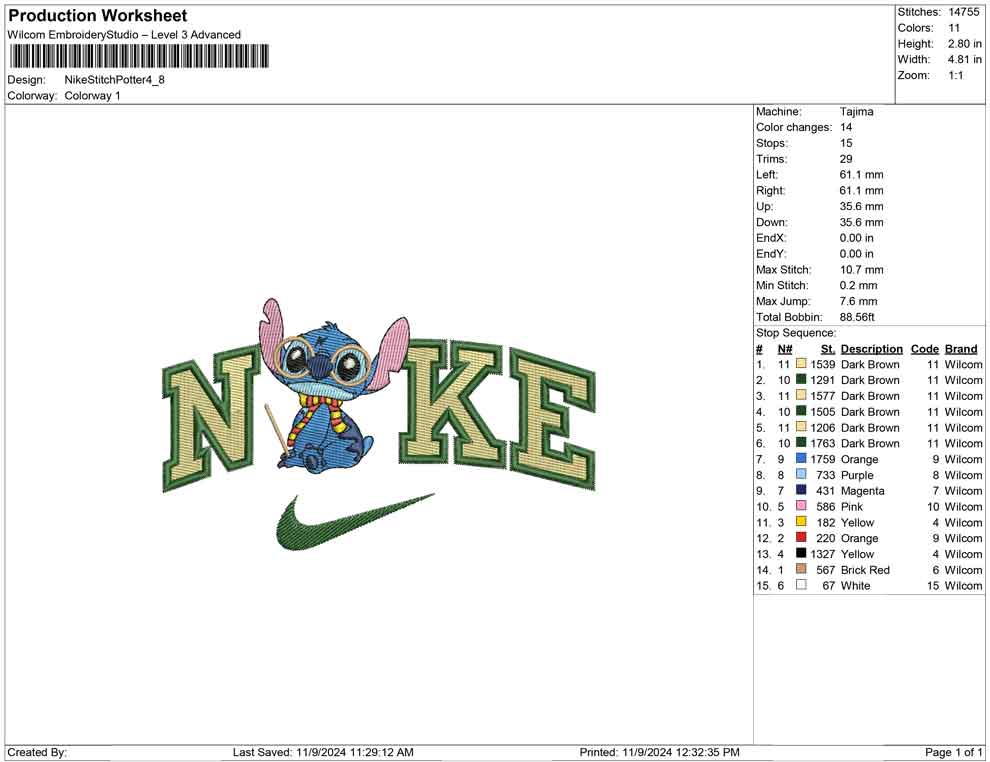Click the dark green swatch in stop row 2

(x=801, y=379)
